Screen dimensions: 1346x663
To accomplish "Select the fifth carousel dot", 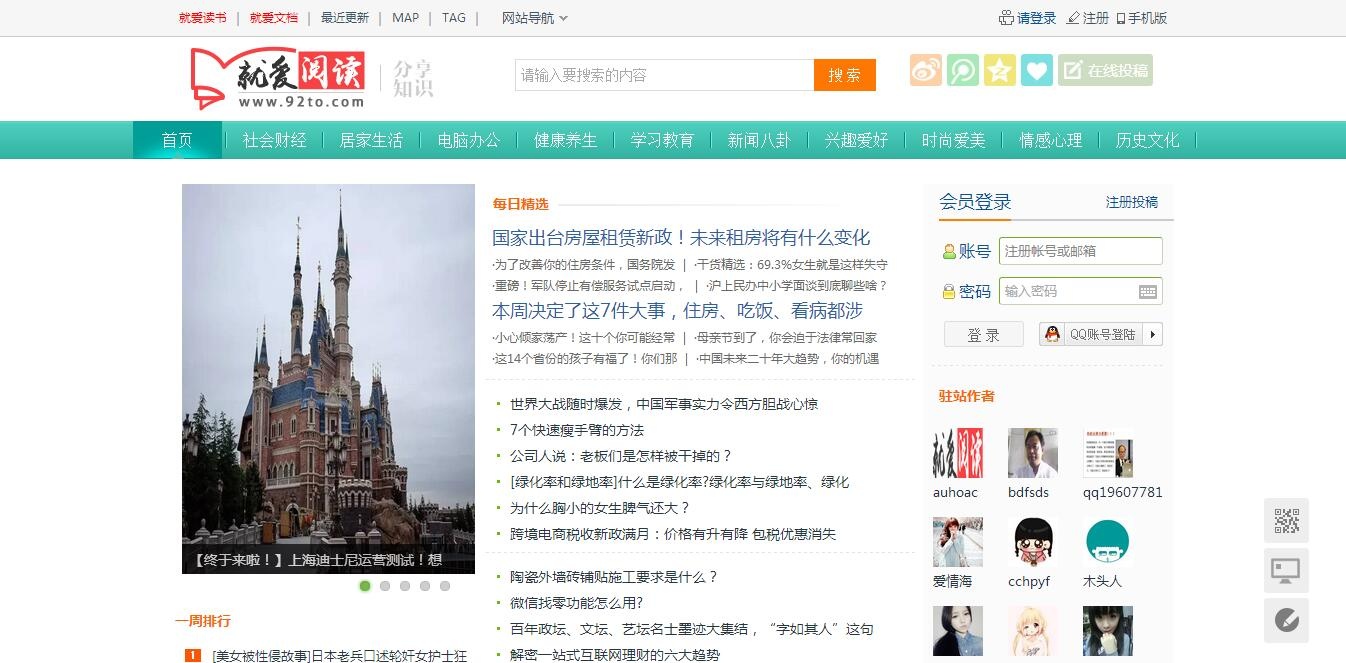I will (445, 586).
